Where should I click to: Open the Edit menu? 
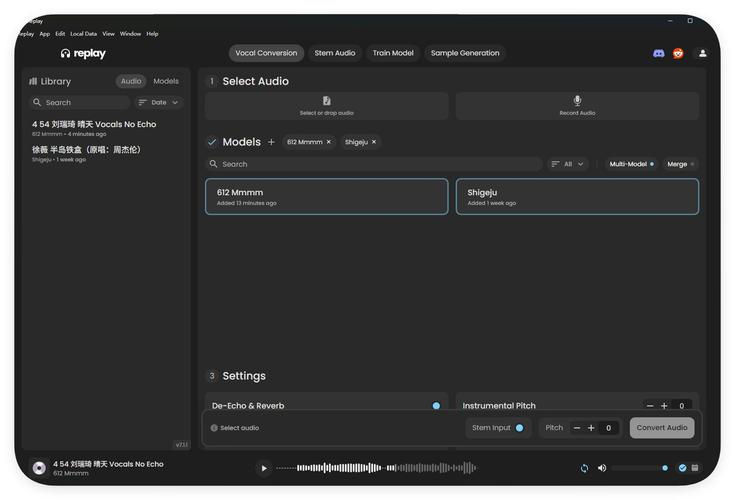[60, 34]
